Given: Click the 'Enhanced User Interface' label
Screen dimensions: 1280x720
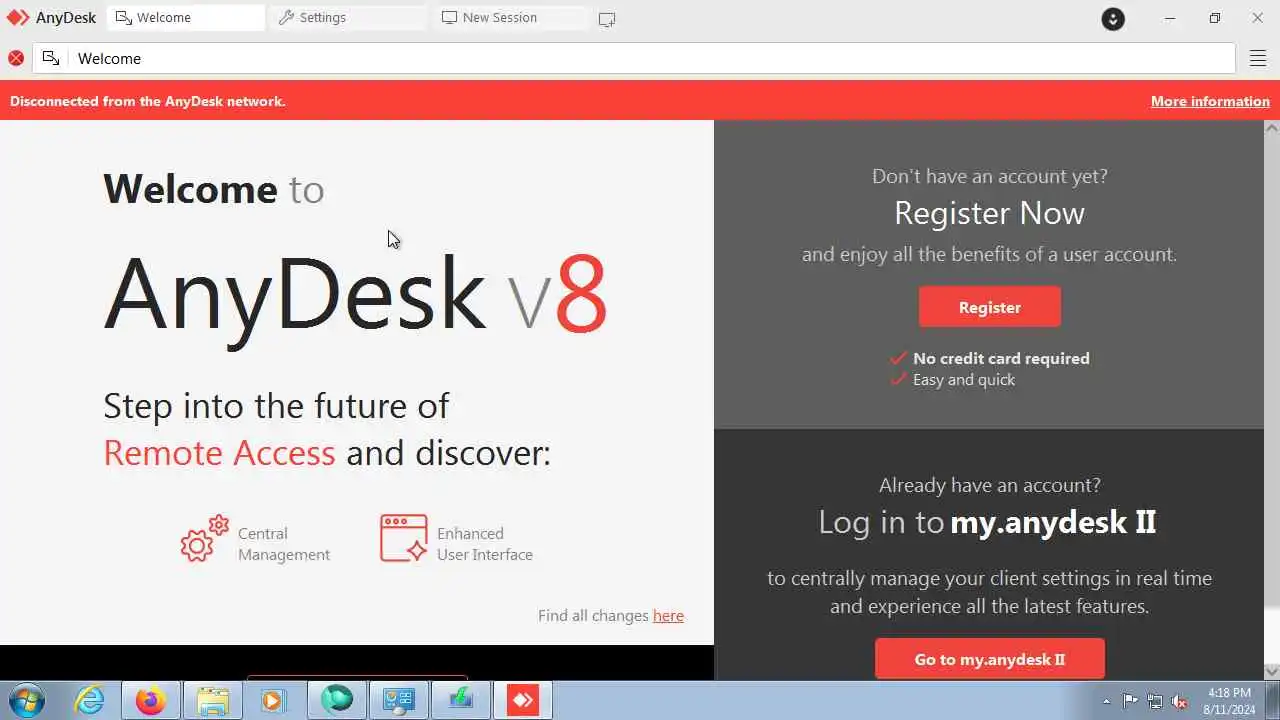Looking at the screenshot, I should pyautogui.click(x=485, y=544).
